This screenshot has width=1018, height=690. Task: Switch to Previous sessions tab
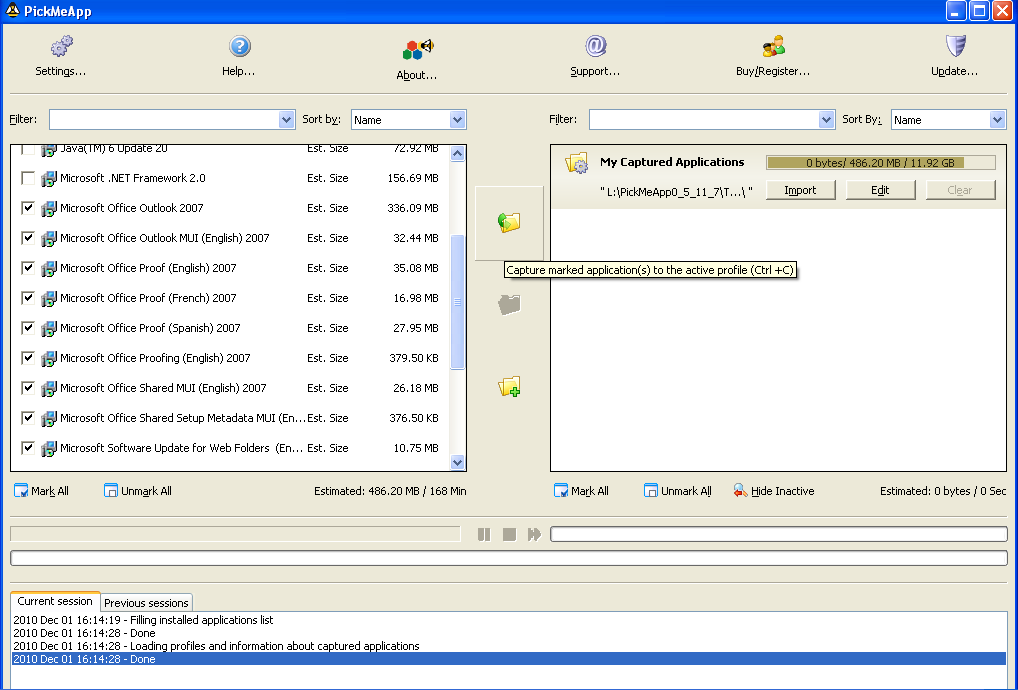click(x=146, y=602)
